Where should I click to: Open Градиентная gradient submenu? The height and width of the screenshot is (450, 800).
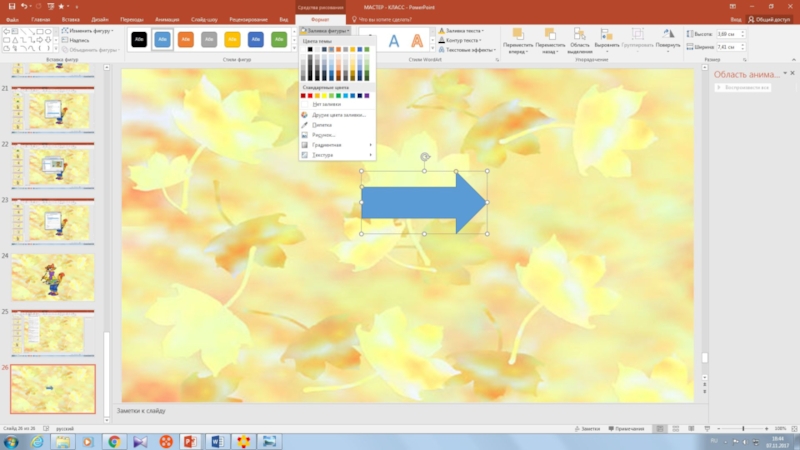[337, 145]
